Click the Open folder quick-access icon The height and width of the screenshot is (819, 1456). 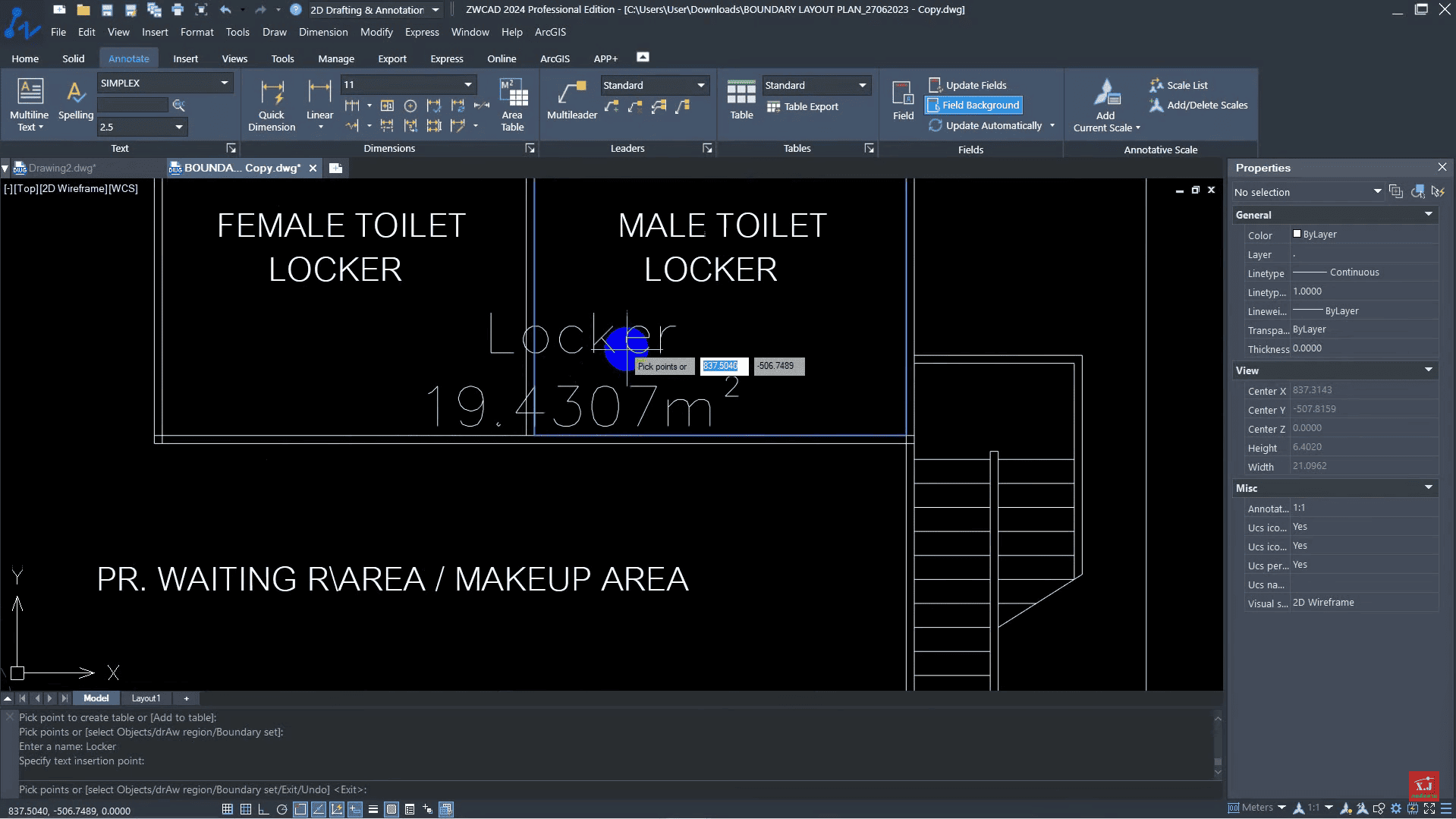coord(83,10)
